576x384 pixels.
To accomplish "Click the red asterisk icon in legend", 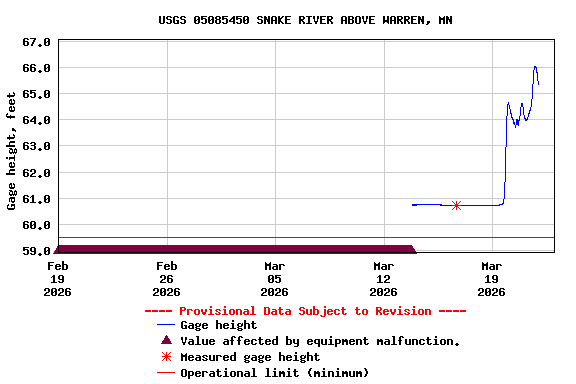I will [x=166, y=356].
